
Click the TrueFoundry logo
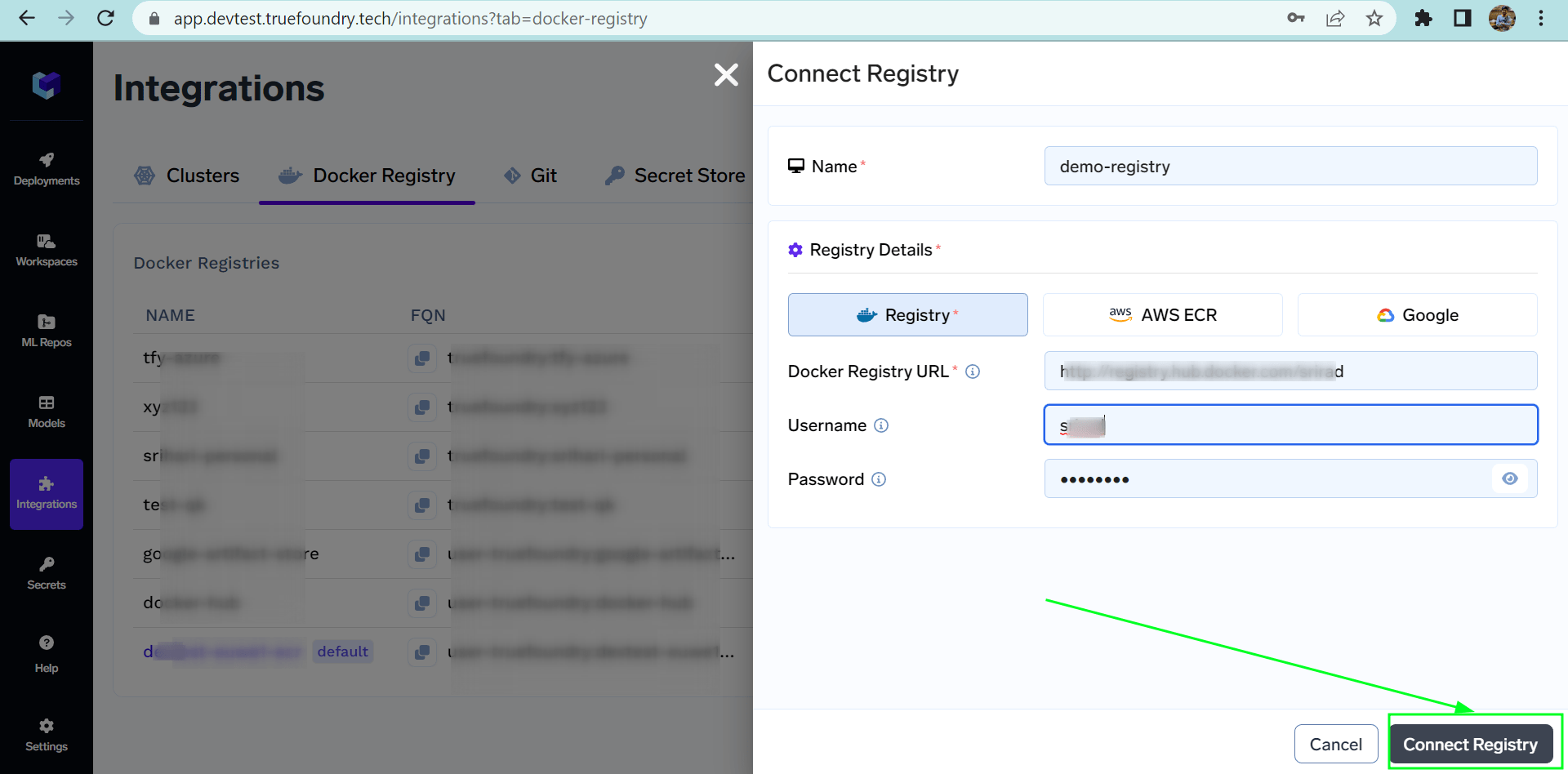click(x=46, y=84)
